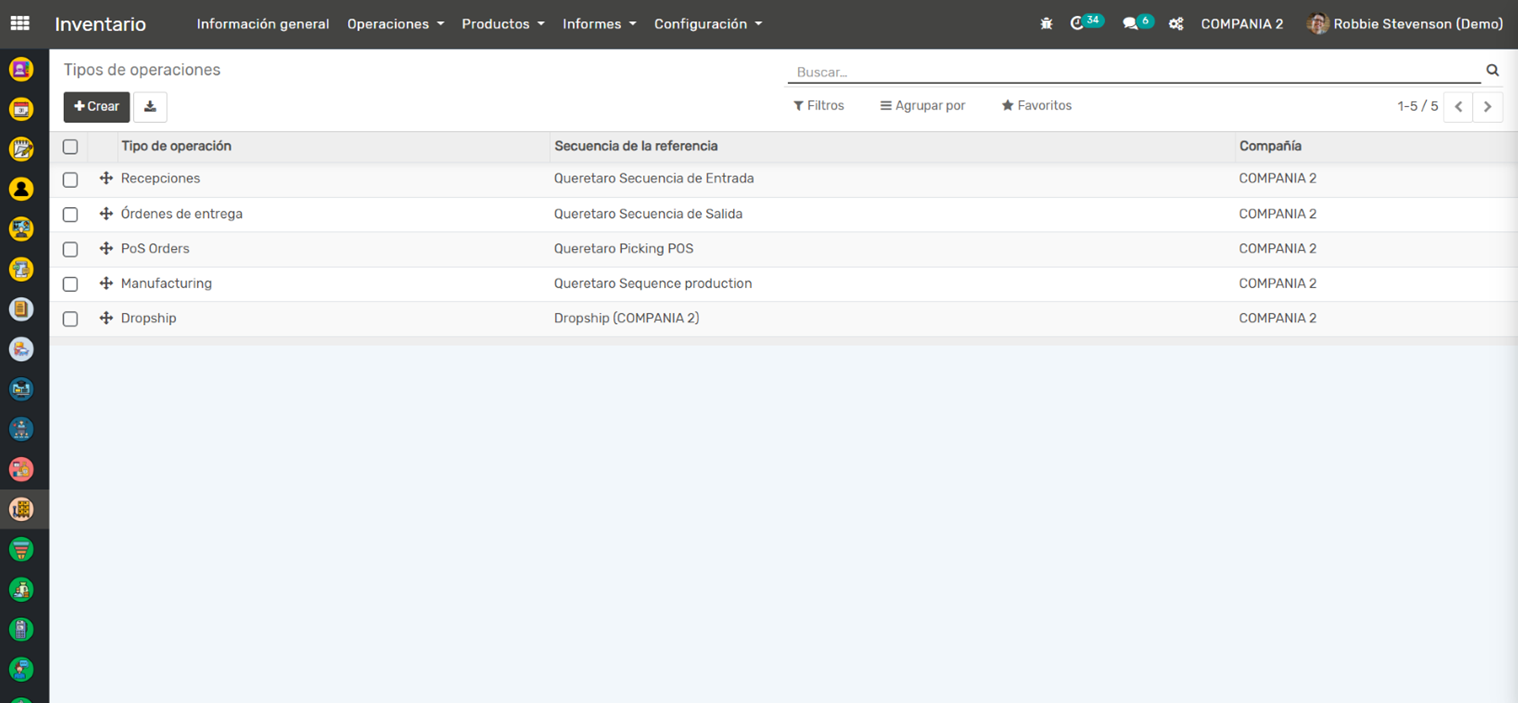Click the debug bug icon
Image resolution: width=1518 pixels, height=703 pixels.
[1046, 24]
